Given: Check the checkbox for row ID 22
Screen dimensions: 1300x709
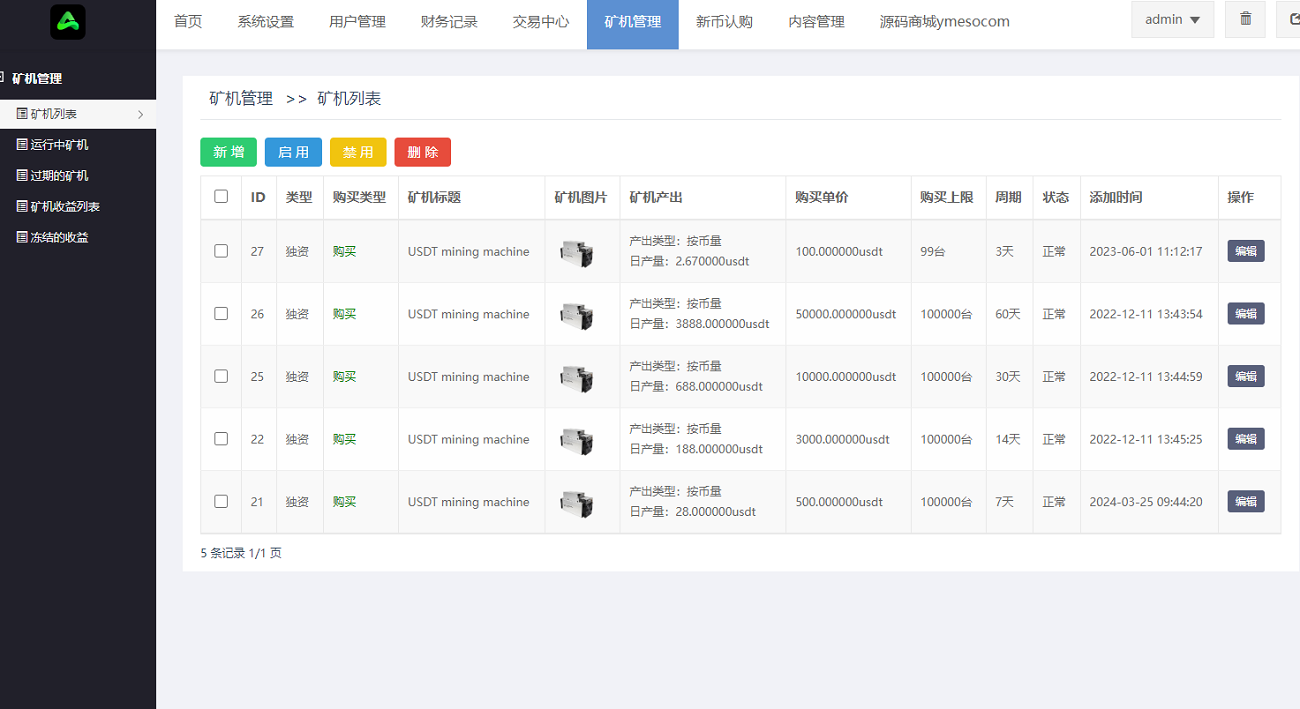Looking at the screenshot, I should [221, 438].
